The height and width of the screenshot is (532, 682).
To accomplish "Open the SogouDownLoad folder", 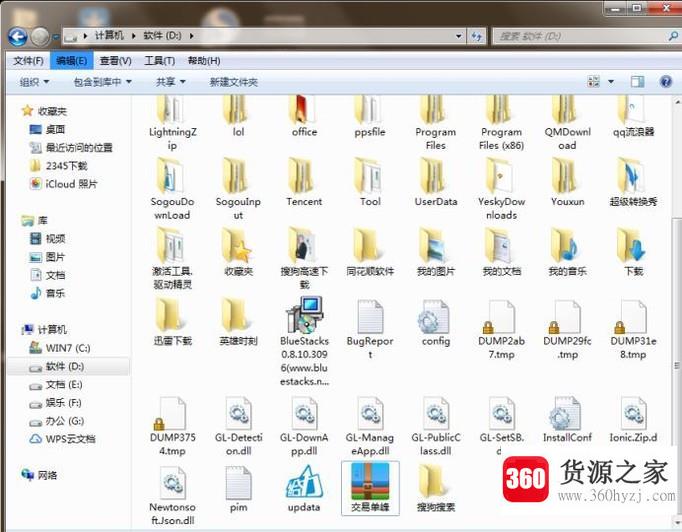I will coord(172,189).
